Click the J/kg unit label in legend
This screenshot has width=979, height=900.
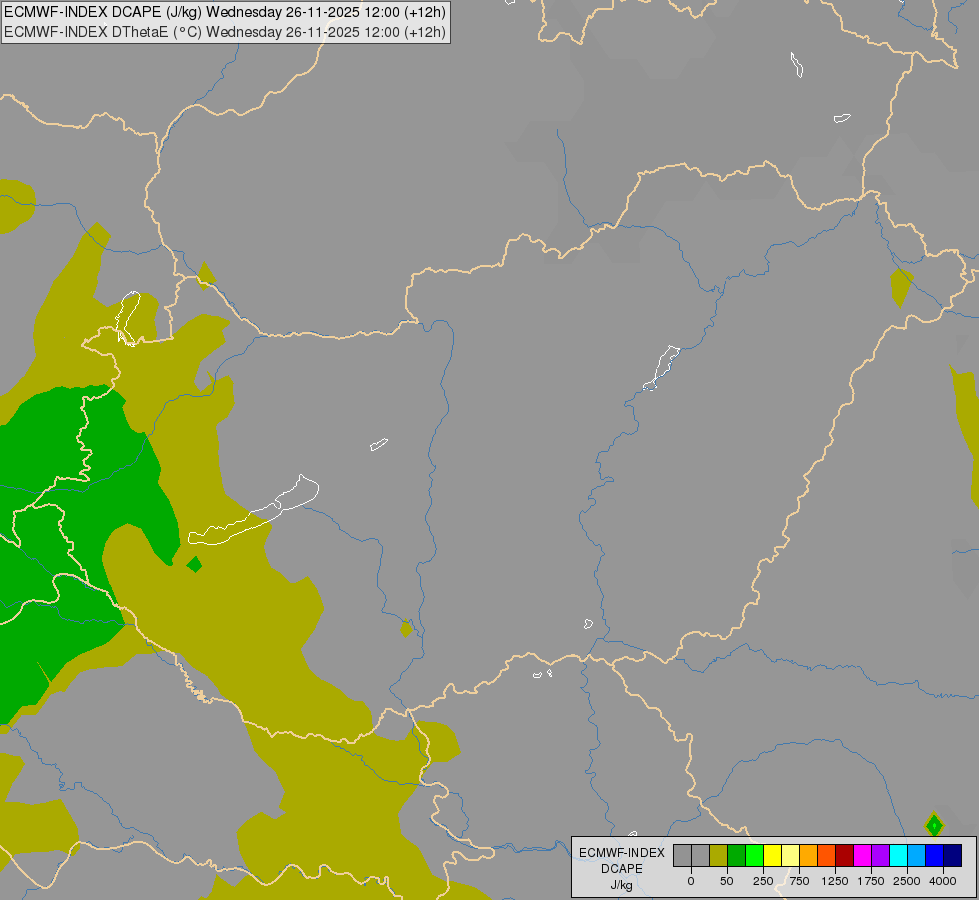point(622,885)
